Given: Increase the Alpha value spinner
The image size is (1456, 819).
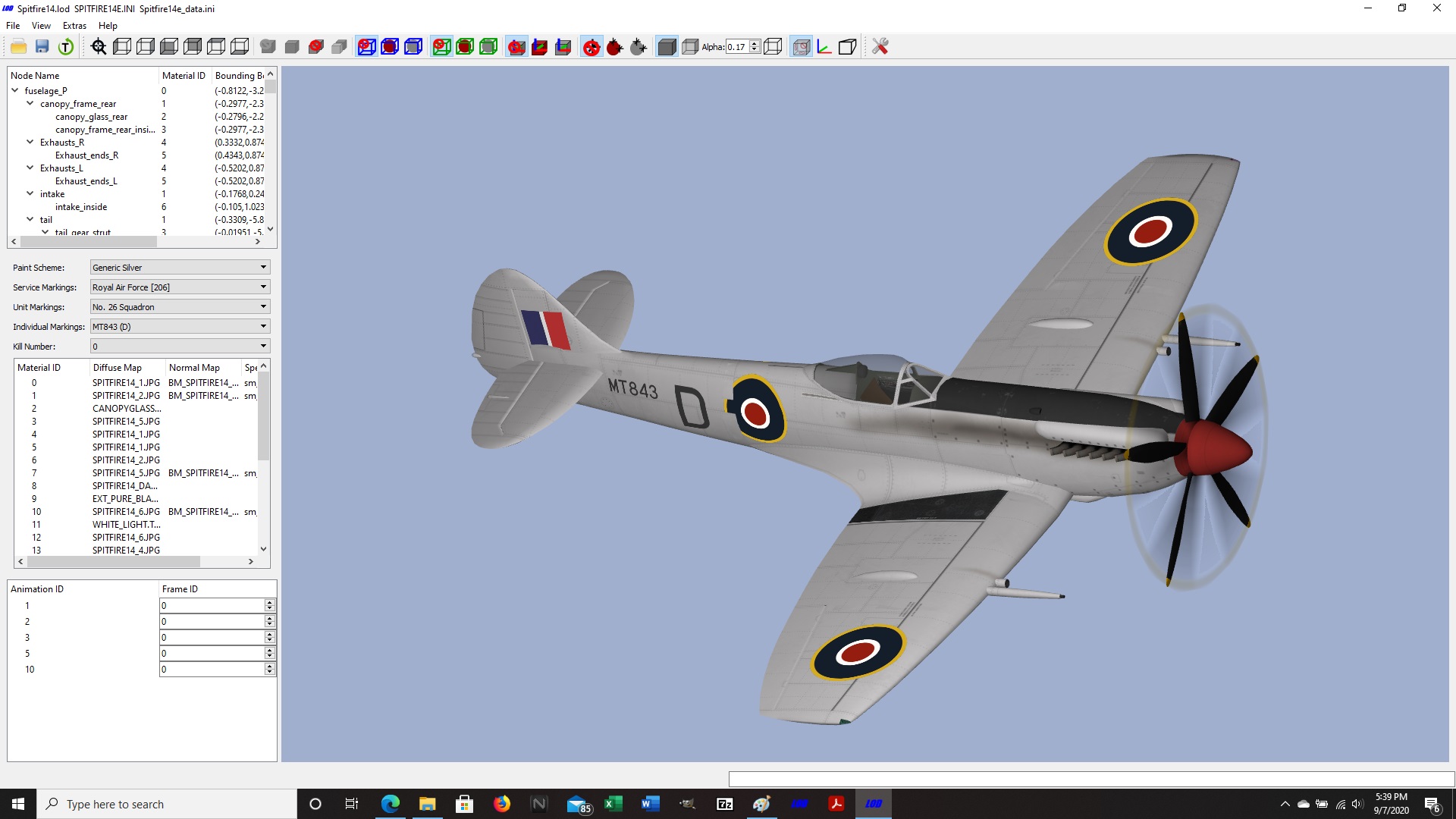Looking at the screenshot, I should [x=755, y=44].
